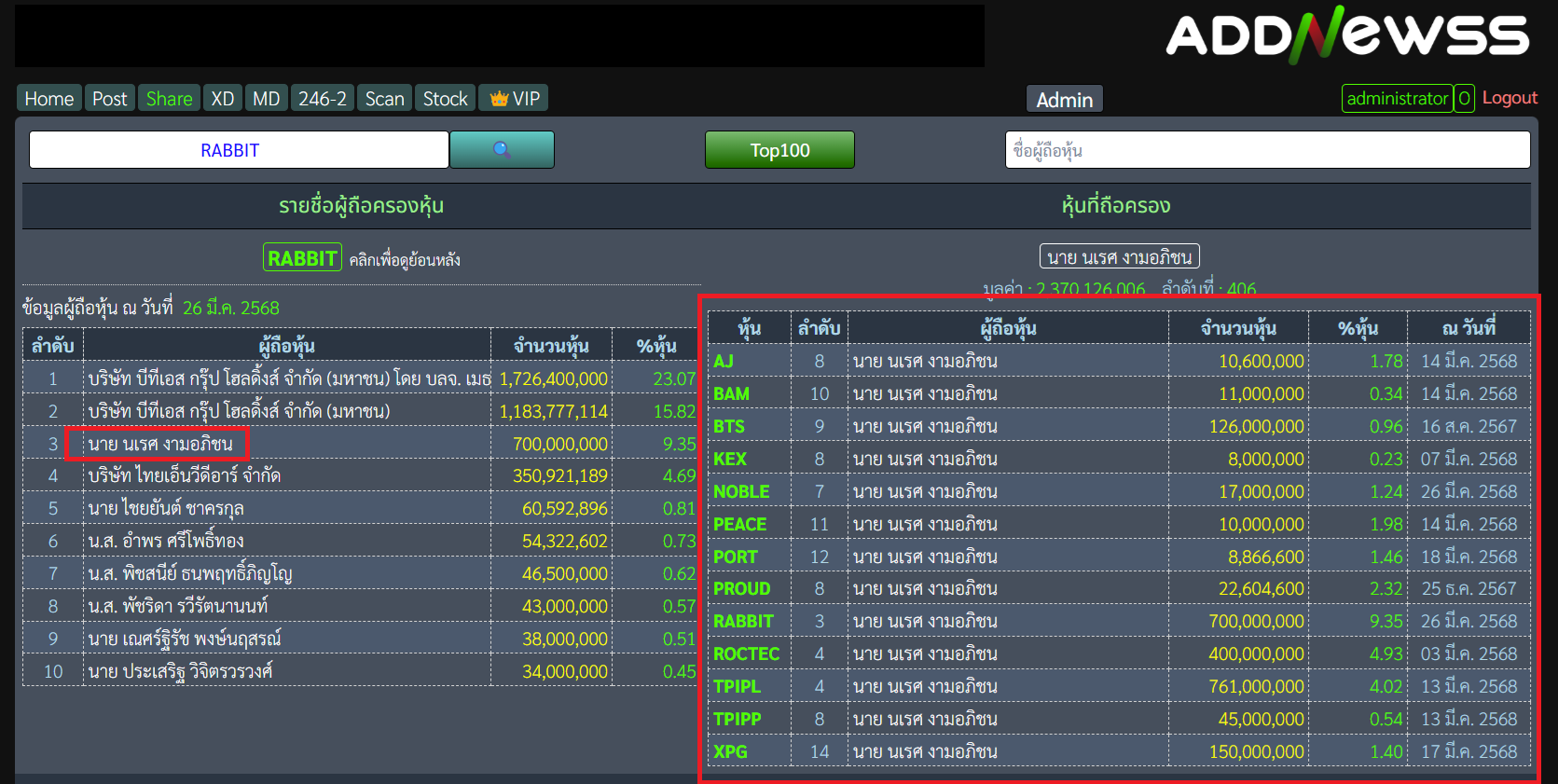Screen dimensions: 1558x784
Task: Click the Top100 green button
Action: pyautogui.click(x=779, y=150)
